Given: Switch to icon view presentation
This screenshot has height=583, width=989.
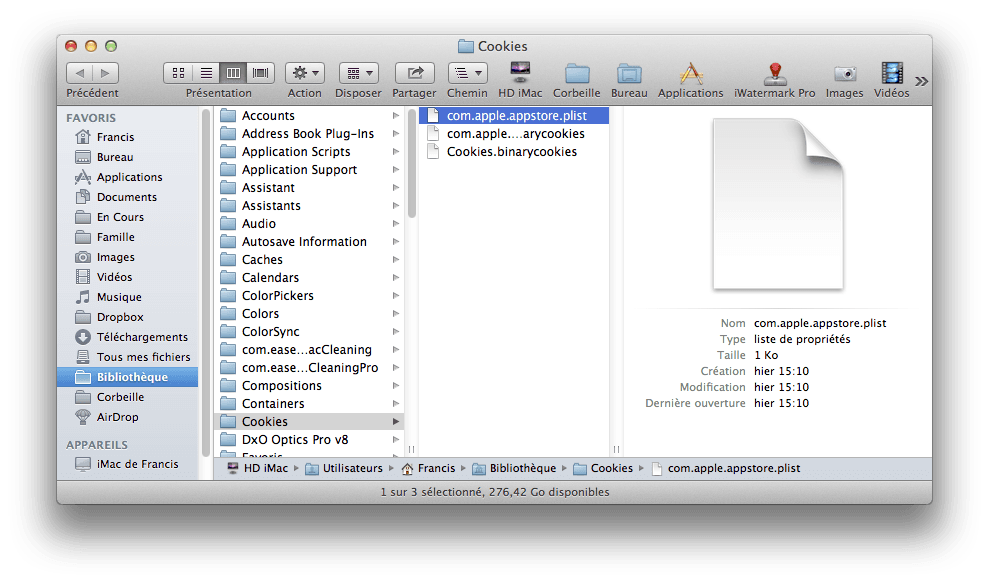Looking at the screenshot, I should (x=178, y=73).
